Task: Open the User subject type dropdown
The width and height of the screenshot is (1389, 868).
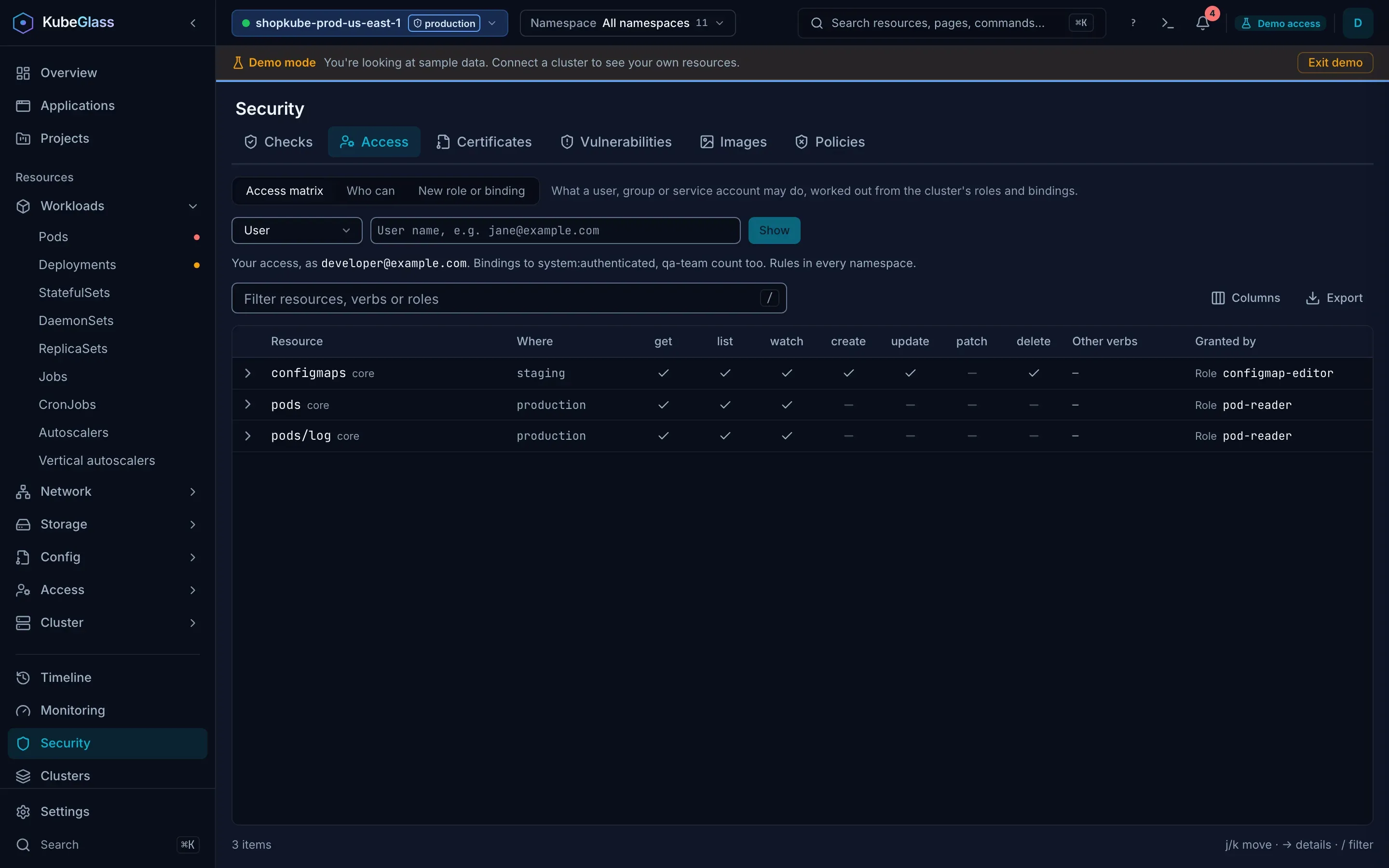Action: point(297,230)
